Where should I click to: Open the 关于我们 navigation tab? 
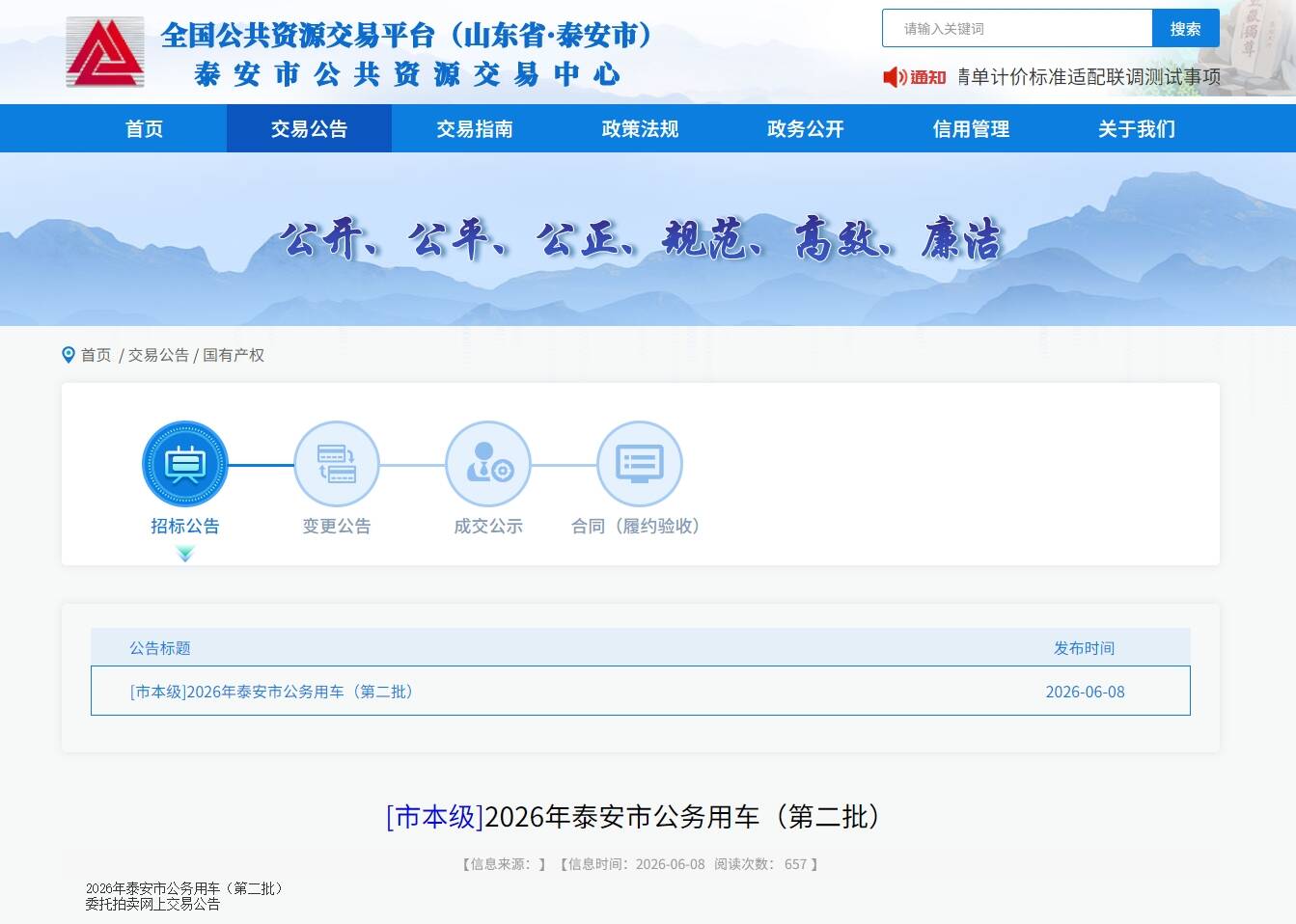(x=1137, y=128)
